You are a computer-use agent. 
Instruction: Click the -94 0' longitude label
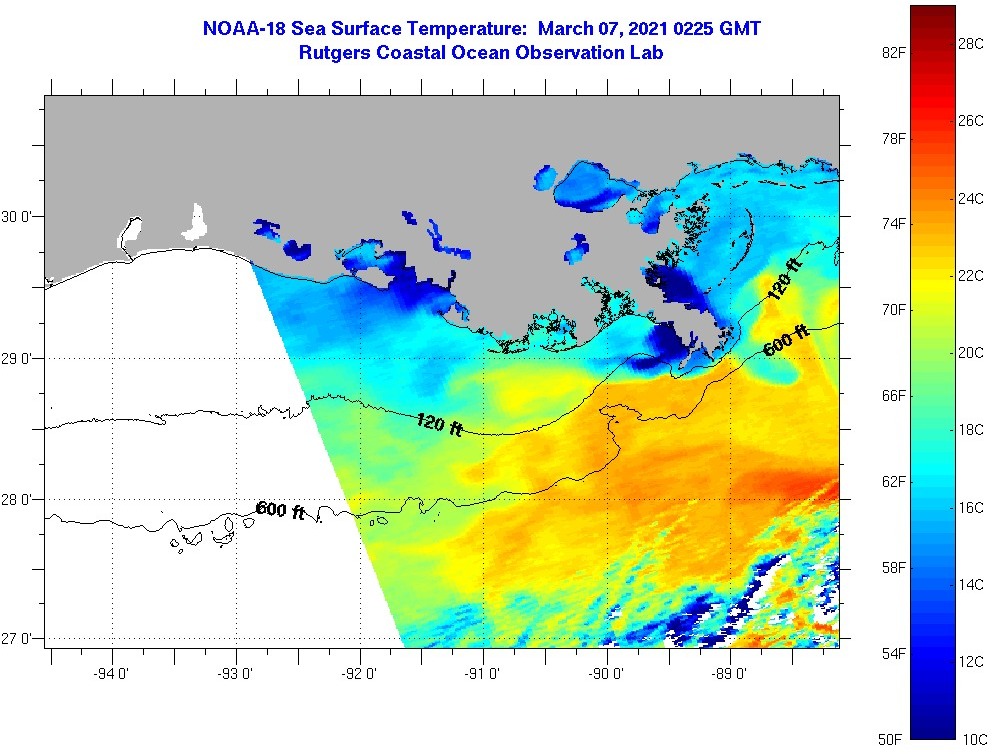coord(111,674)
